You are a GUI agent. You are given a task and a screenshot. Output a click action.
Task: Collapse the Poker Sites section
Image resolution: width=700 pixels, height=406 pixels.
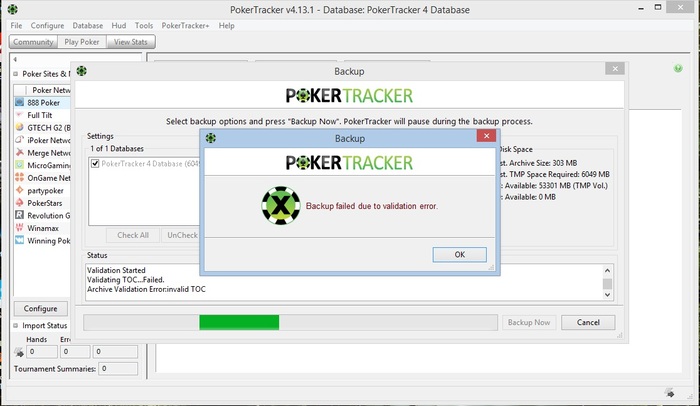pyautogui.click(x=16, y=74)
